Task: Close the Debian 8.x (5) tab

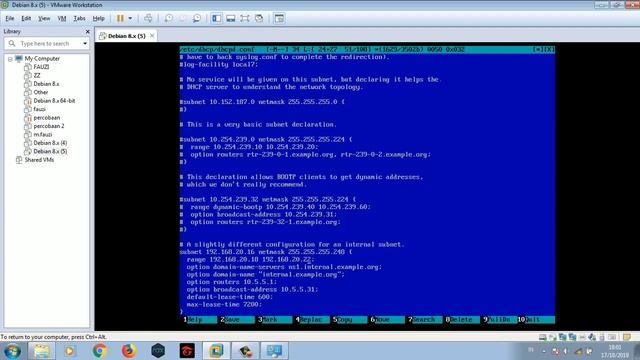Action: pyautogui.click(x=152, y=36)
